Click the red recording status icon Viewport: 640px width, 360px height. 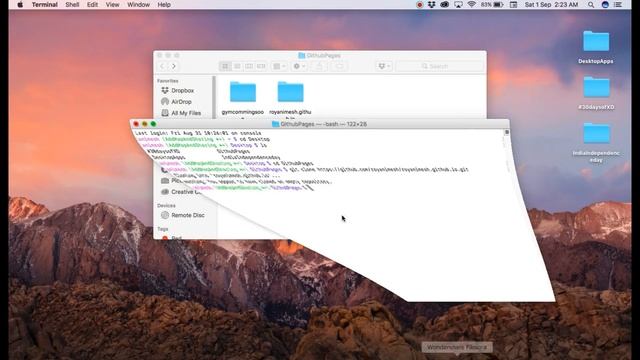tap(420, 5)
